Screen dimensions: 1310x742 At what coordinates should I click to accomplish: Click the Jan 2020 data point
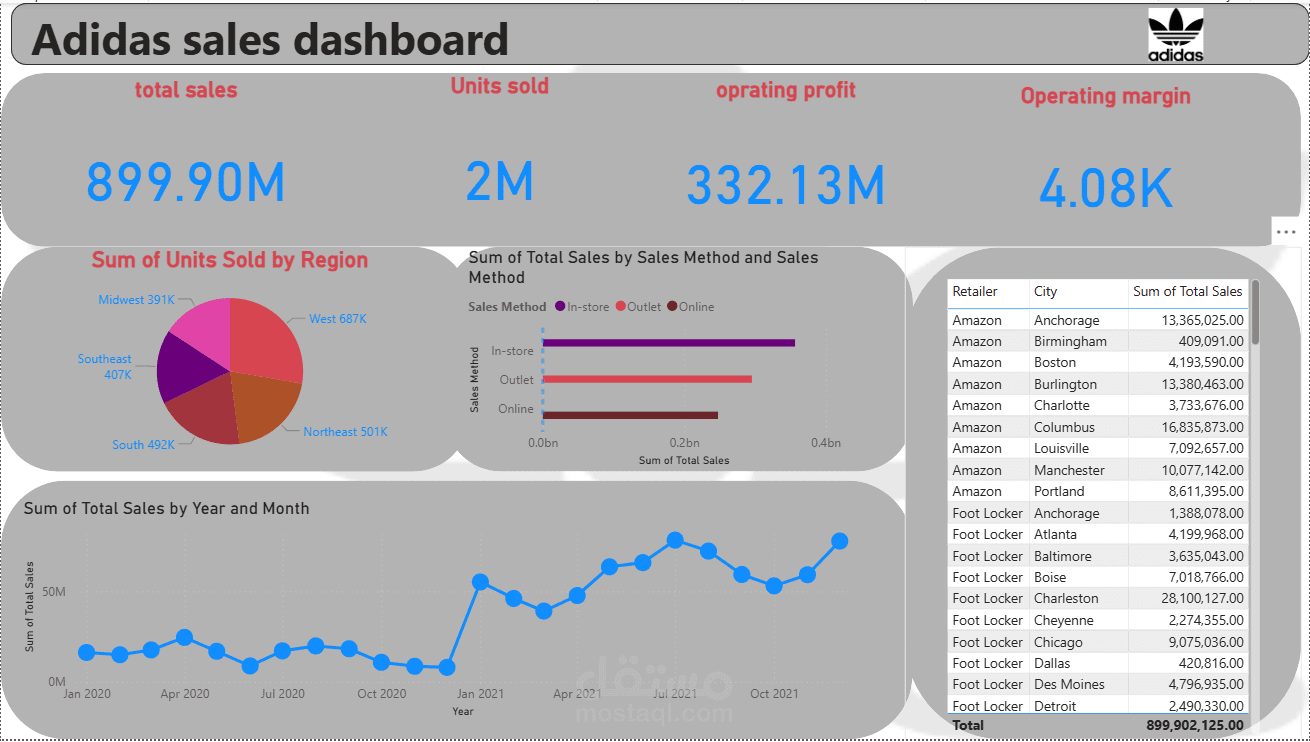point(87,652)
